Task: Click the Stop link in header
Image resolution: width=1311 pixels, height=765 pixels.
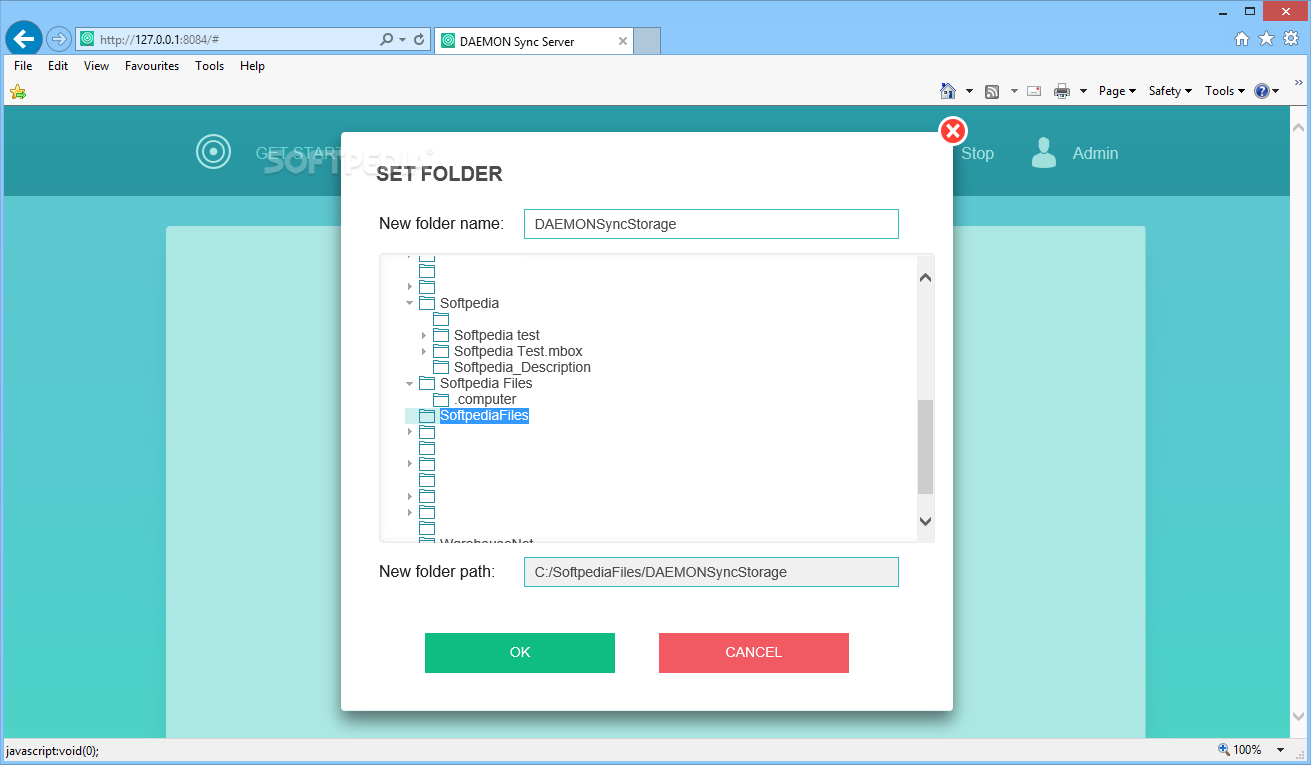Action: (977, 153)
